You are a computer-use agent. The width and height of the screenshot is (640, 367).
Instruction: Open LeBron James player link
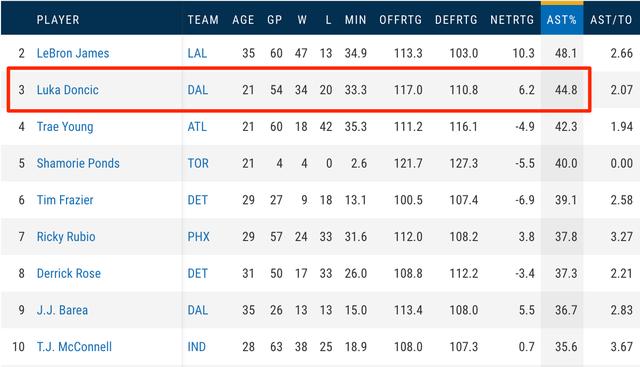pos(73,53)
